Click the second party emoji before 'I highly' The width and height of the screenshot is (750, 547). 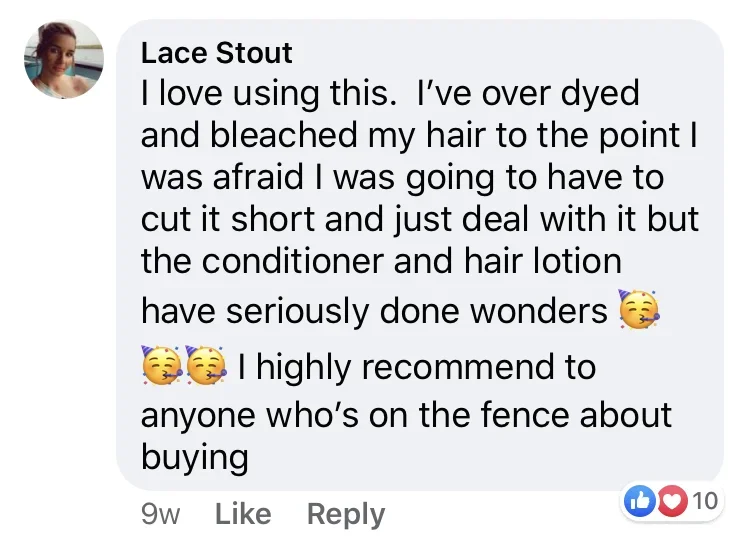207,365
